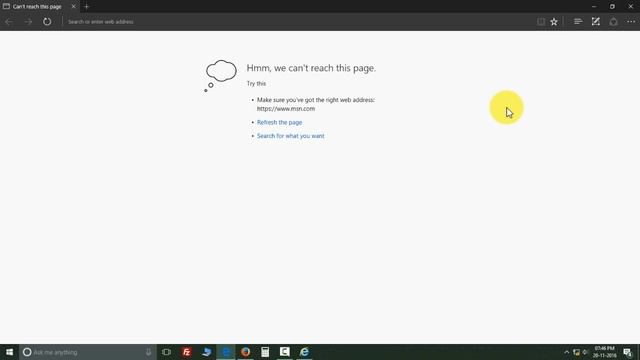Click the Cortana "Ask me anything" search box

coord(88,352)
